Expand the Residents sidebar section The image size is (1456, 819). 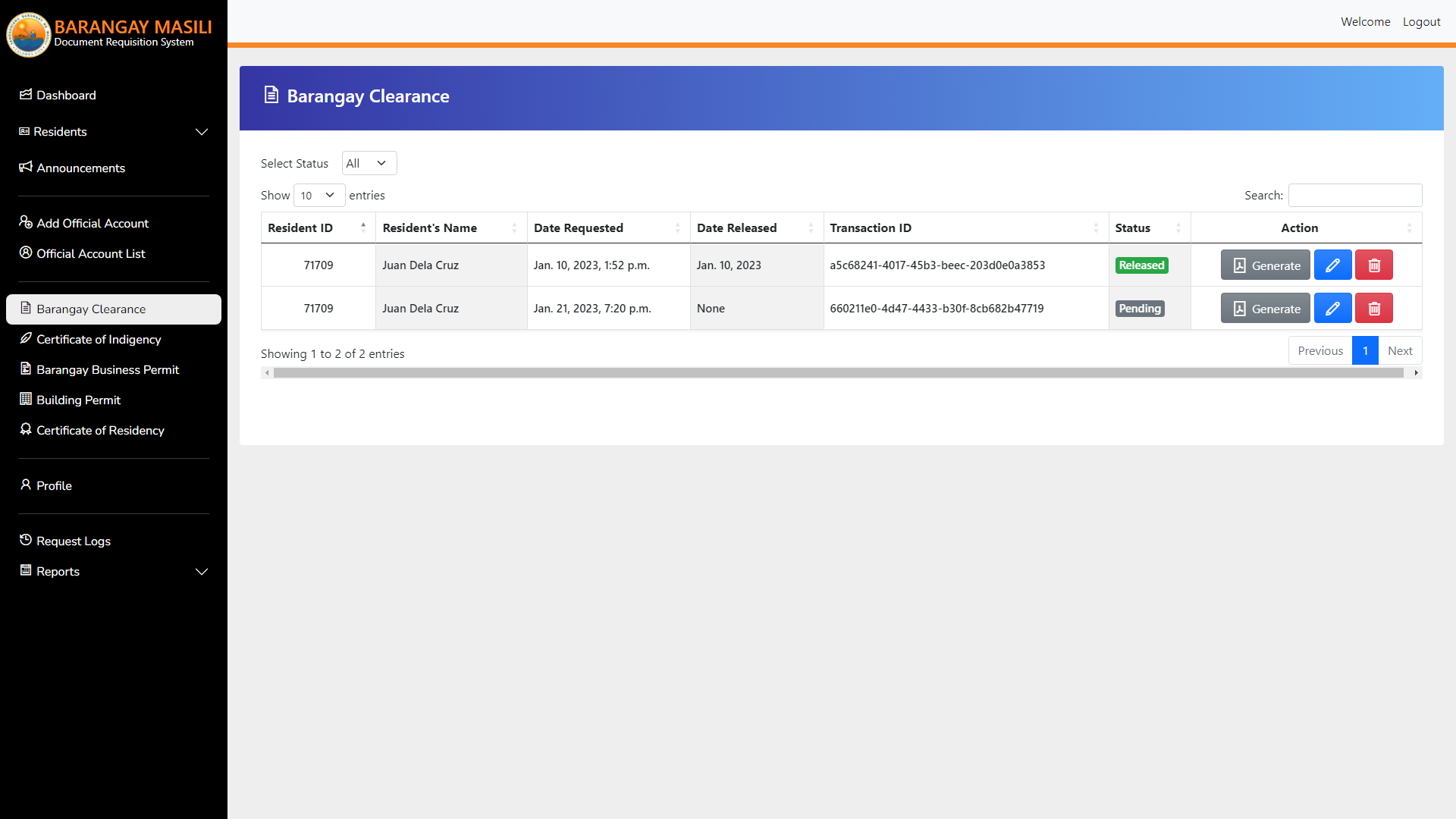[201, 132]
